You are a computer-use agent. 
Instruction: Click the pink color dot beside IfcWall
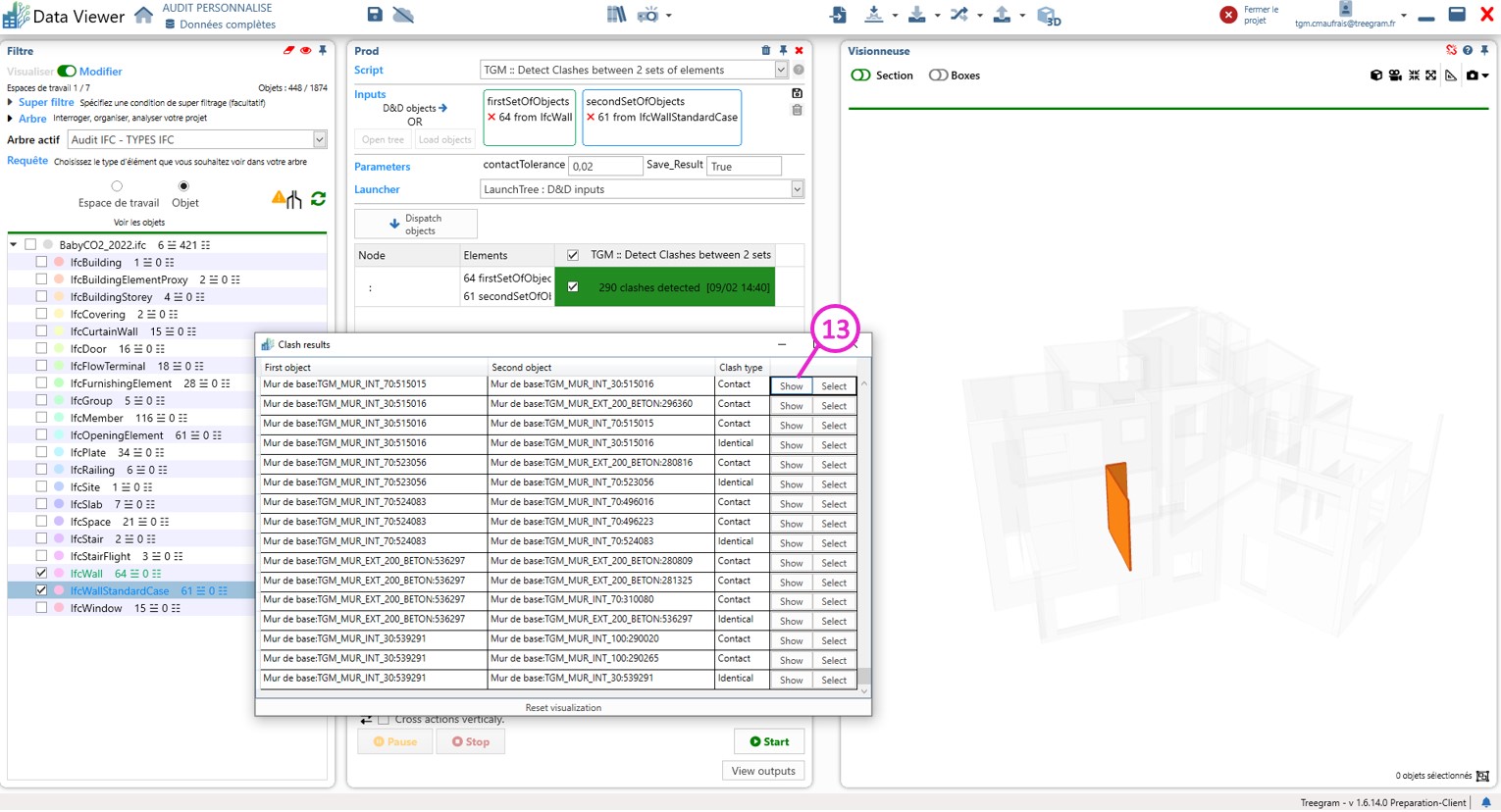(x=59, y=574)
